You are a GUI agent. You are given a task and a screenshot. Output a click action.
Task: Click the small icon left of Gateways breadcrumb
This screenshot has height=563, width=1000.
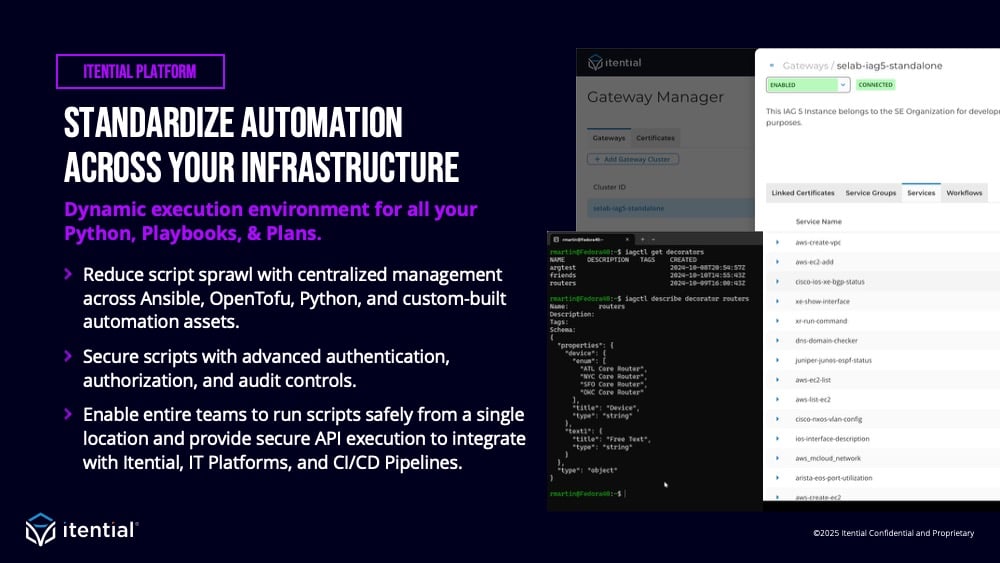pyautogui.click(x=772, y=66)
